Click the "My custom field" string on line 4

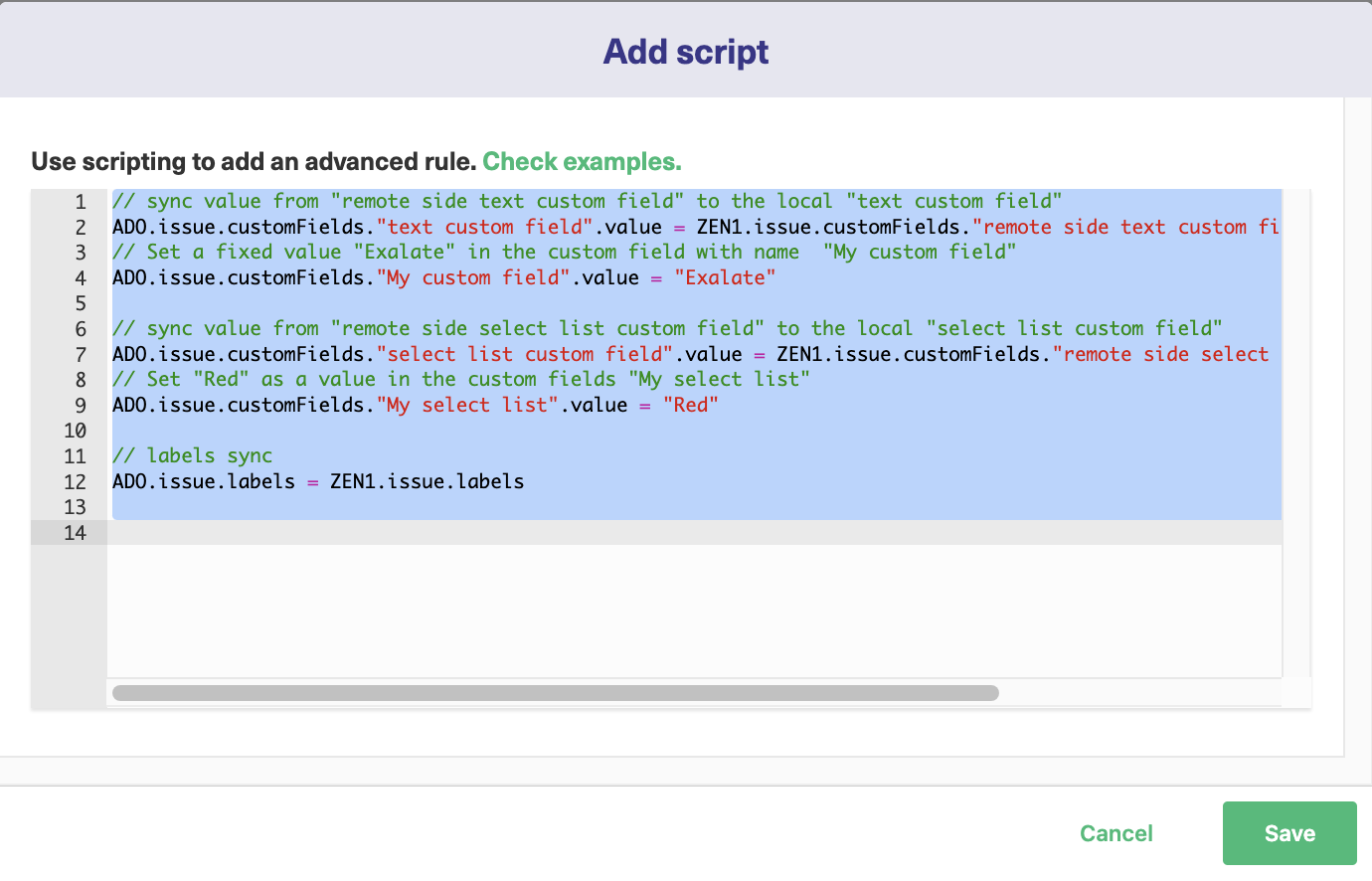tap(473, 277)
